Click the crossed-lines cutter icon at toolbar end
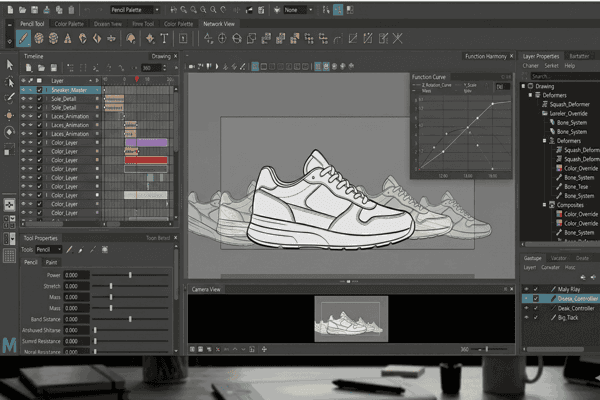This screenshot has height=400, width=600. 398,38
